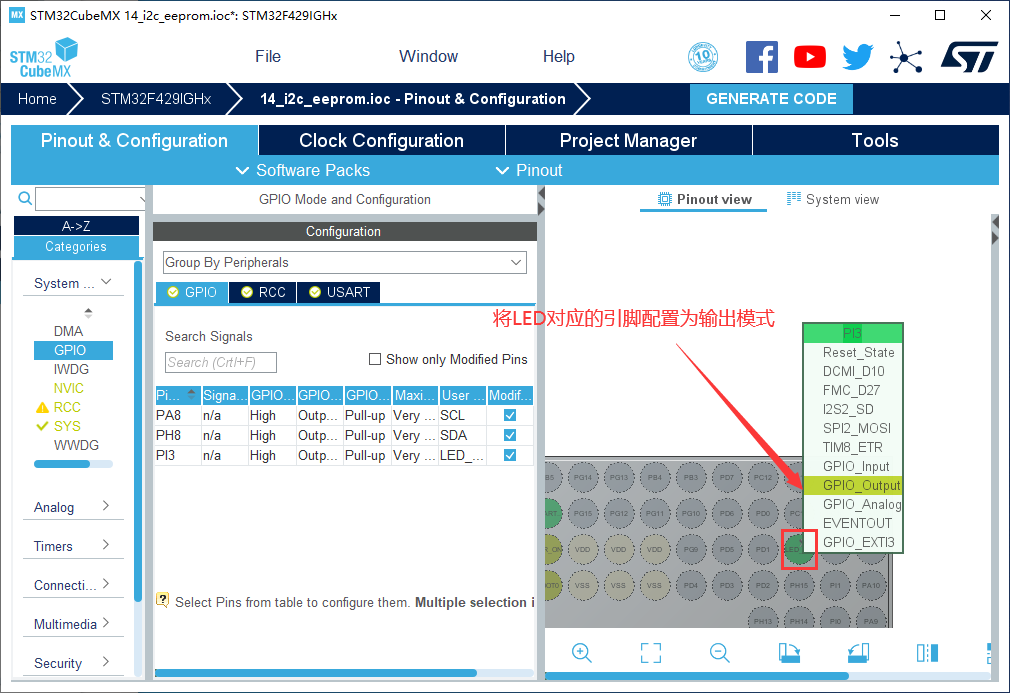Select GPIO_Output from the pin menu
1010x693 pixels.
[860, 485]
